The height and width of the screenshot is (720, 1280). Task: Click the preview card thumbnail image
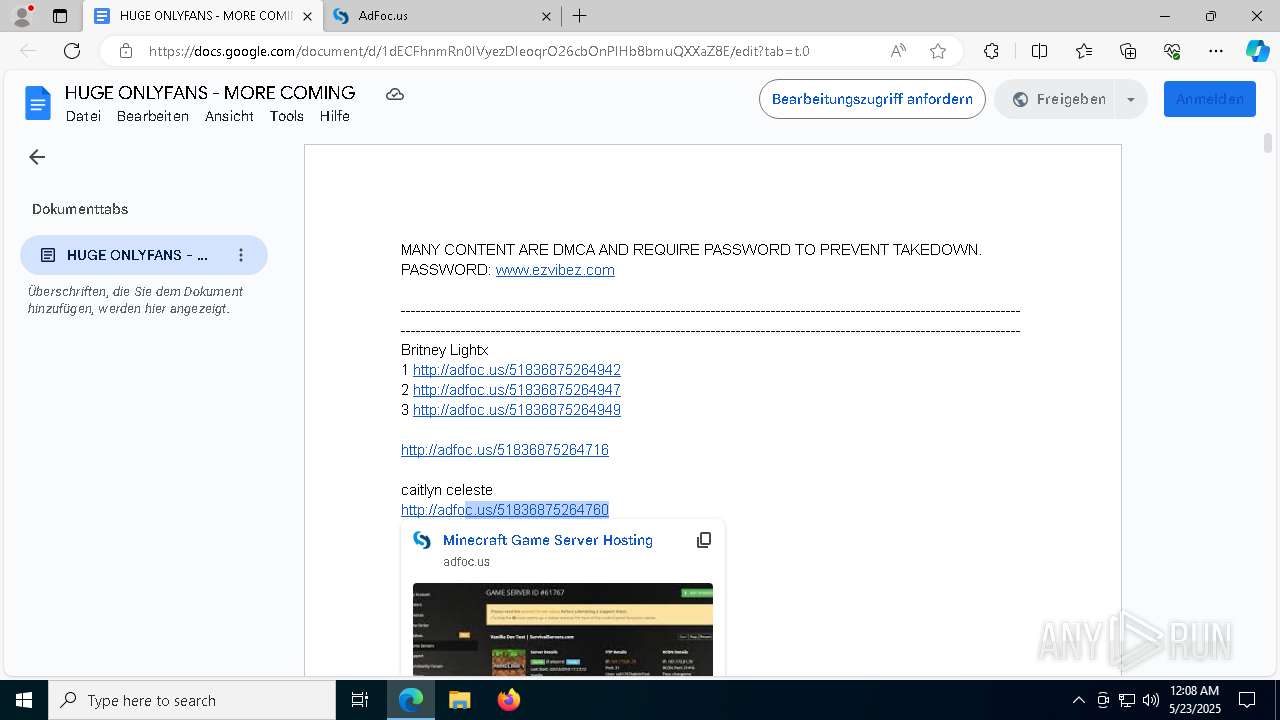563,630
